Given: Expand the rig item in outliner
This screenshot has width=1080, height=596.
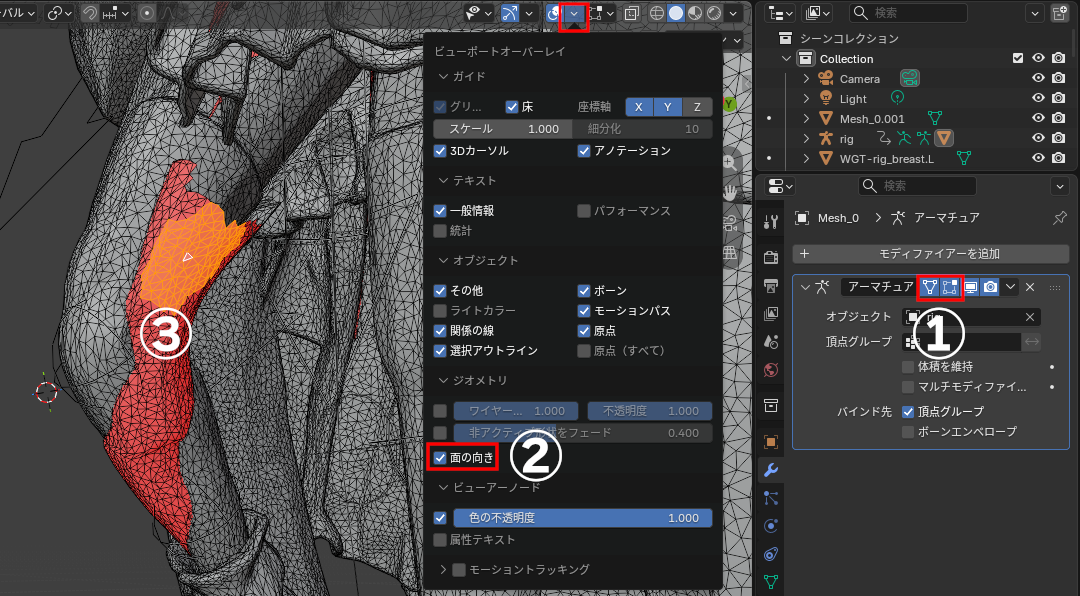Looking at the screenshot, I should click(807, 138).
